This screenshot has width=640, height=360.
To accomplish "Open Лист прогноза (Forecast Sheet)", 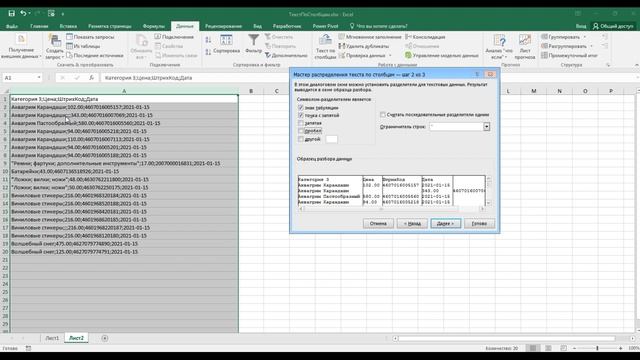I will 525,47.
